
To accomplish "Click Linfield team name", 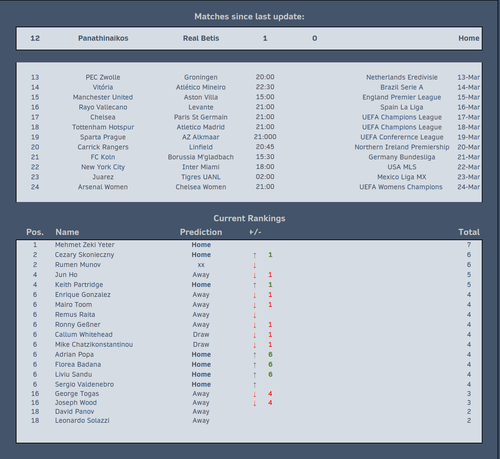I will click(201, 147).
